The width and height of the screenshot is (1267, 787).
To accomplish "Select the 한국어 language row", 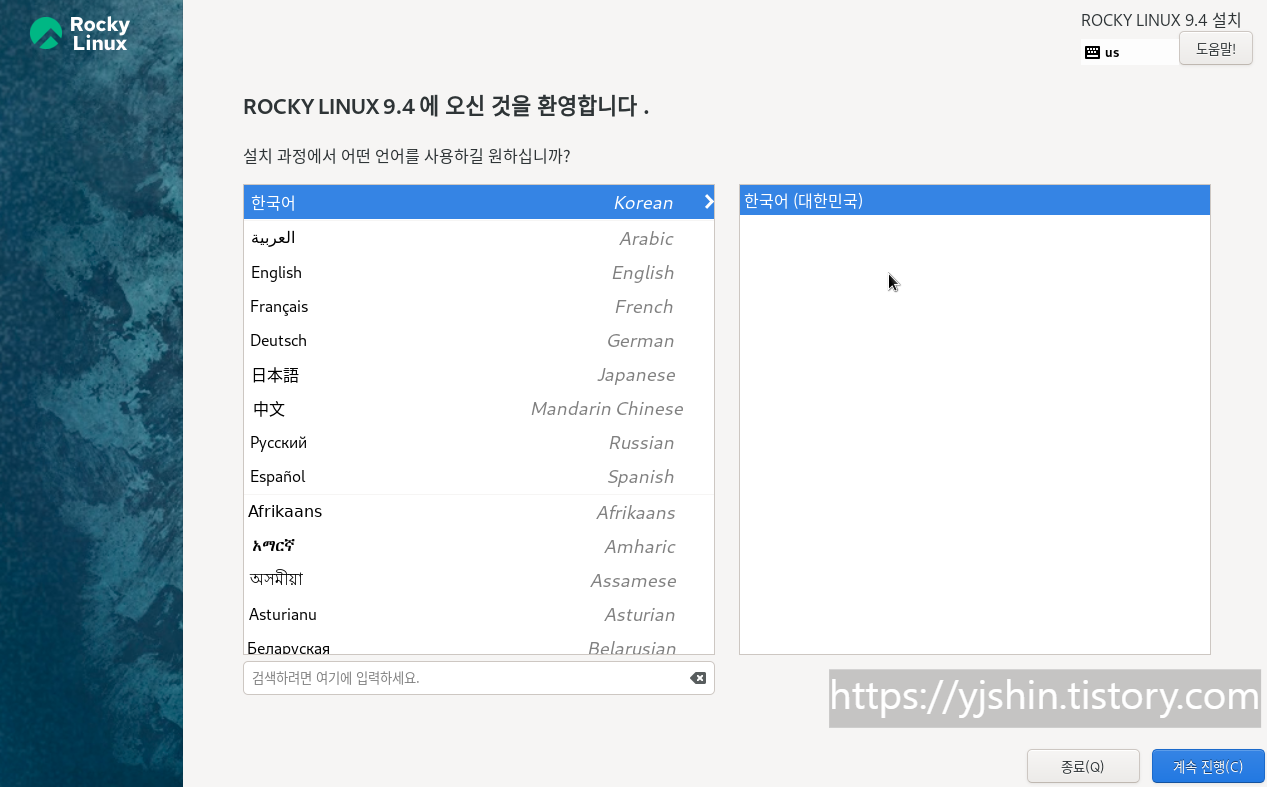I will pos(478,202).
